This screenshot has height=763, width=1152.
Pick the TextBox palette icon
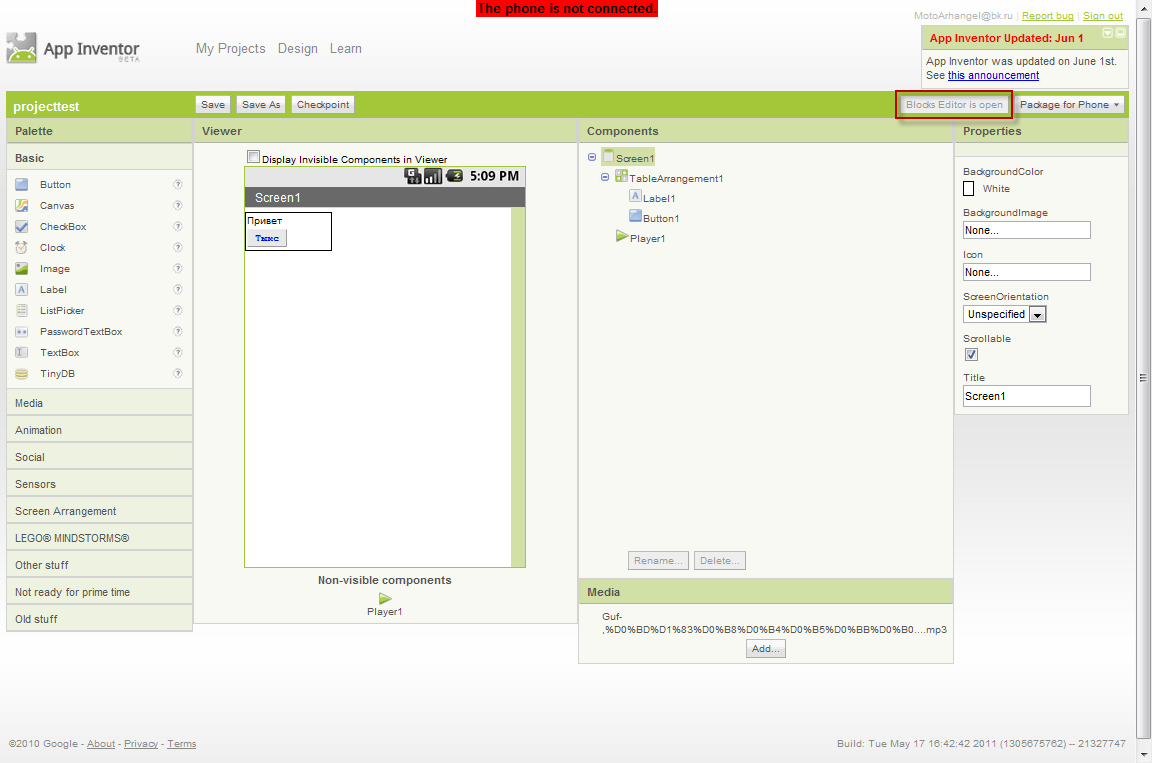[x=22, y=352]
